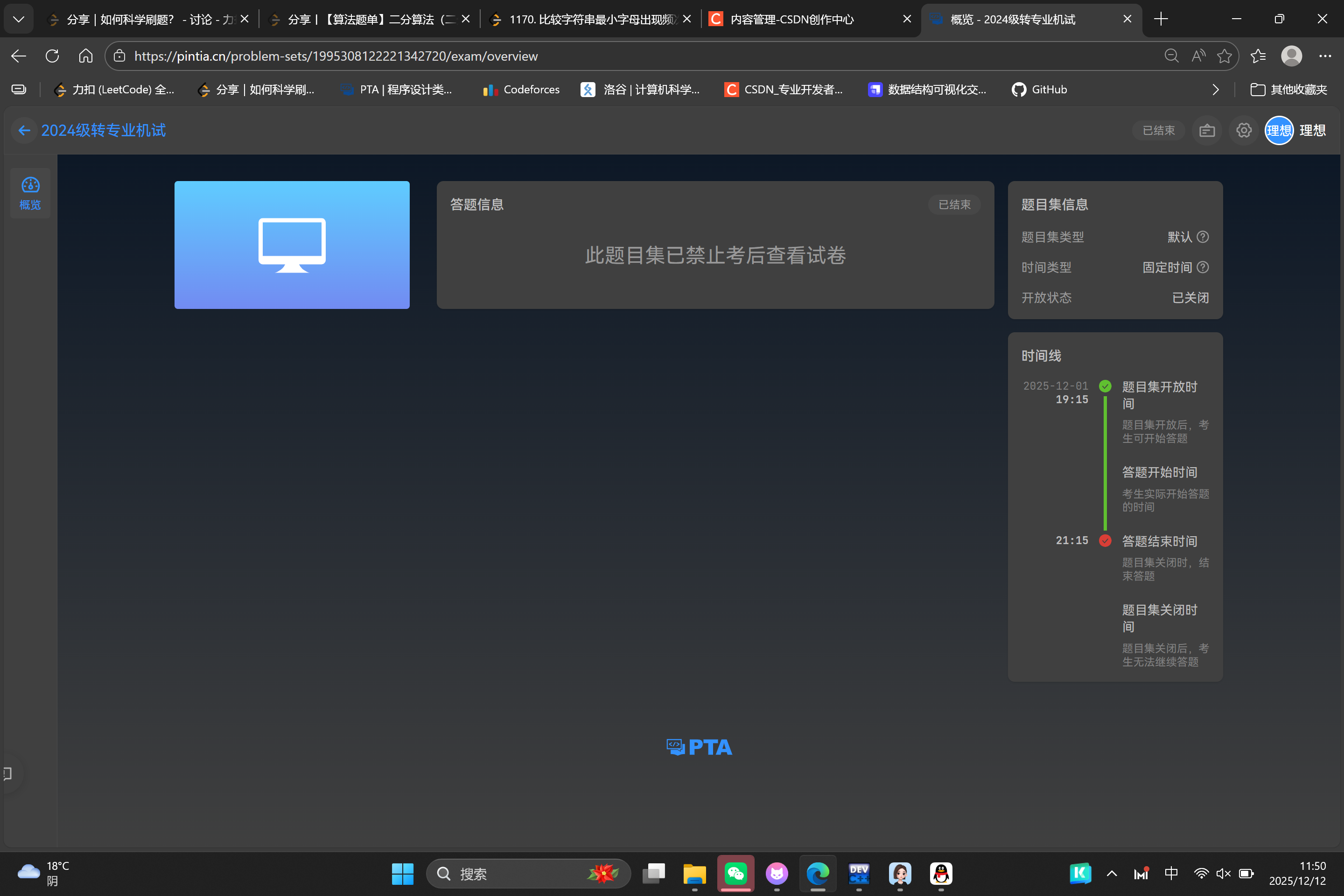Open the 理想 user avatar menu
Viewport: 1344px width, 896px height.
point(1279,130)
